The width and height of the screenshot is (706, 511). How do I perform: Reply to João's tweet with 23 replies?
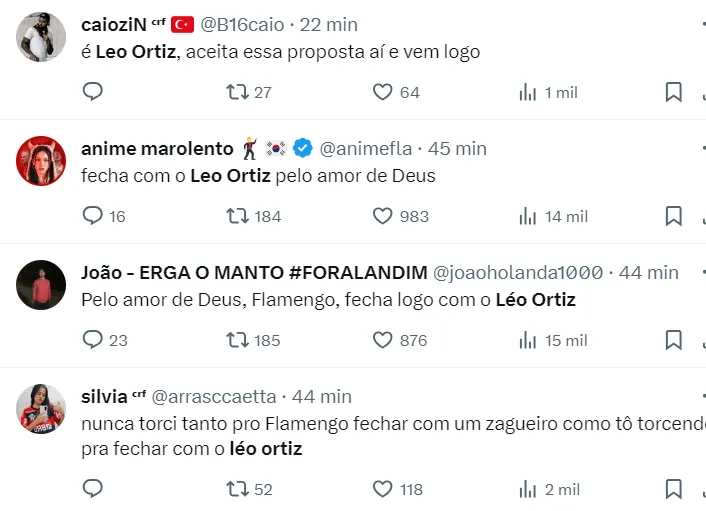93,340
